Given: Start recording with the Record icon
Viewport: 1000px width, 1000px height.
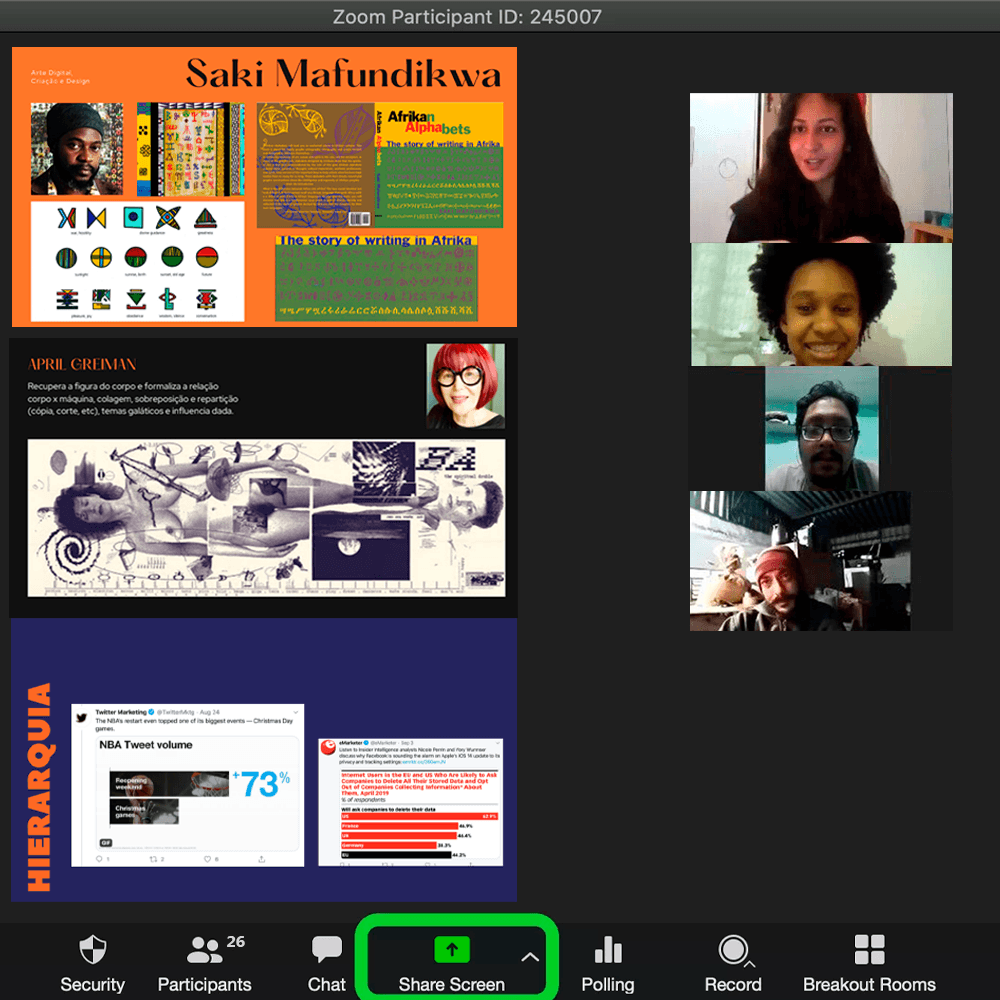Looking at the screenshot, I should point(733,949).
